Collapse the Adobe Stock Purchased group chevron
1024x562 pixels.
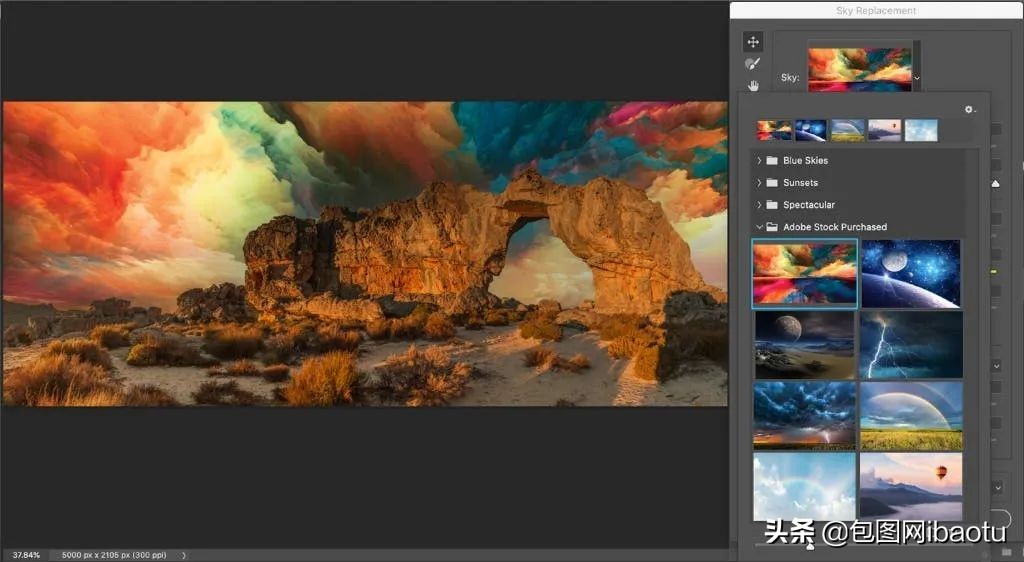(x=759, y=227)
